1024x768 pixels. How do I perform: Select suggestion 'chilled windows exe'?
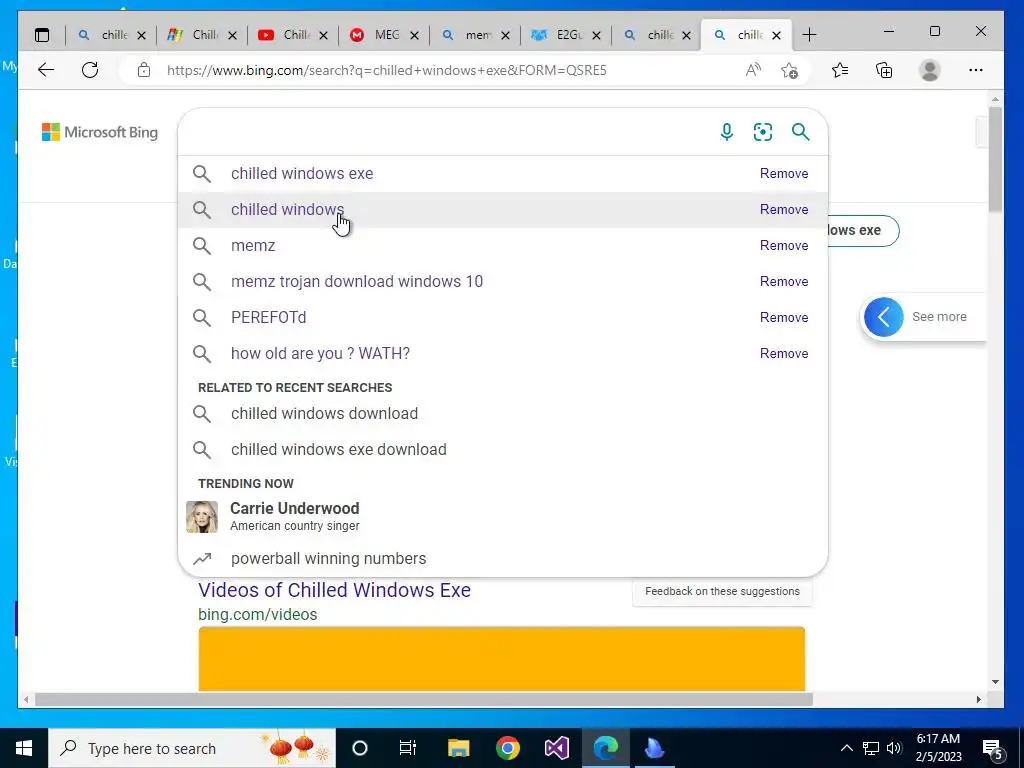[502, 174]
